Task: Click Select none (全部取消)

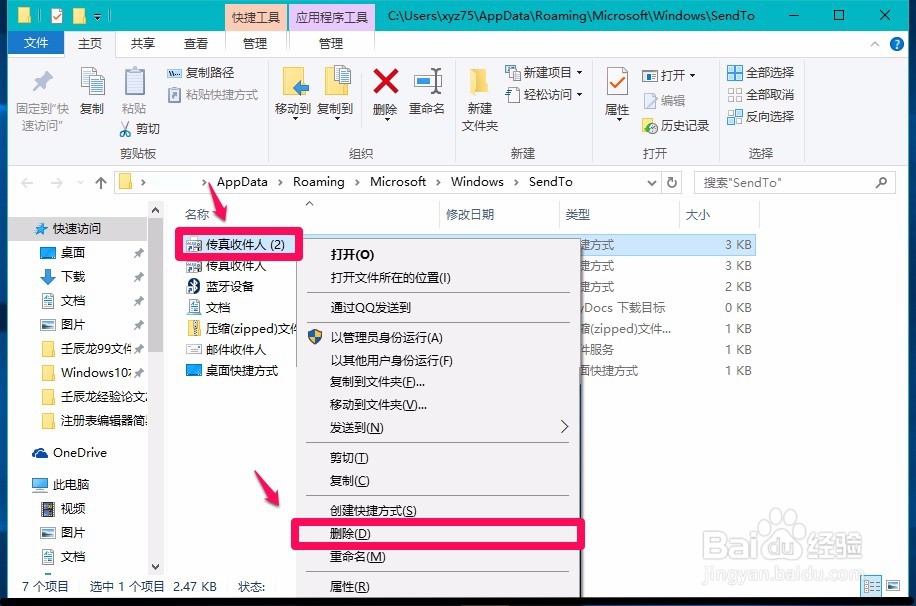Action: (761, 95)
